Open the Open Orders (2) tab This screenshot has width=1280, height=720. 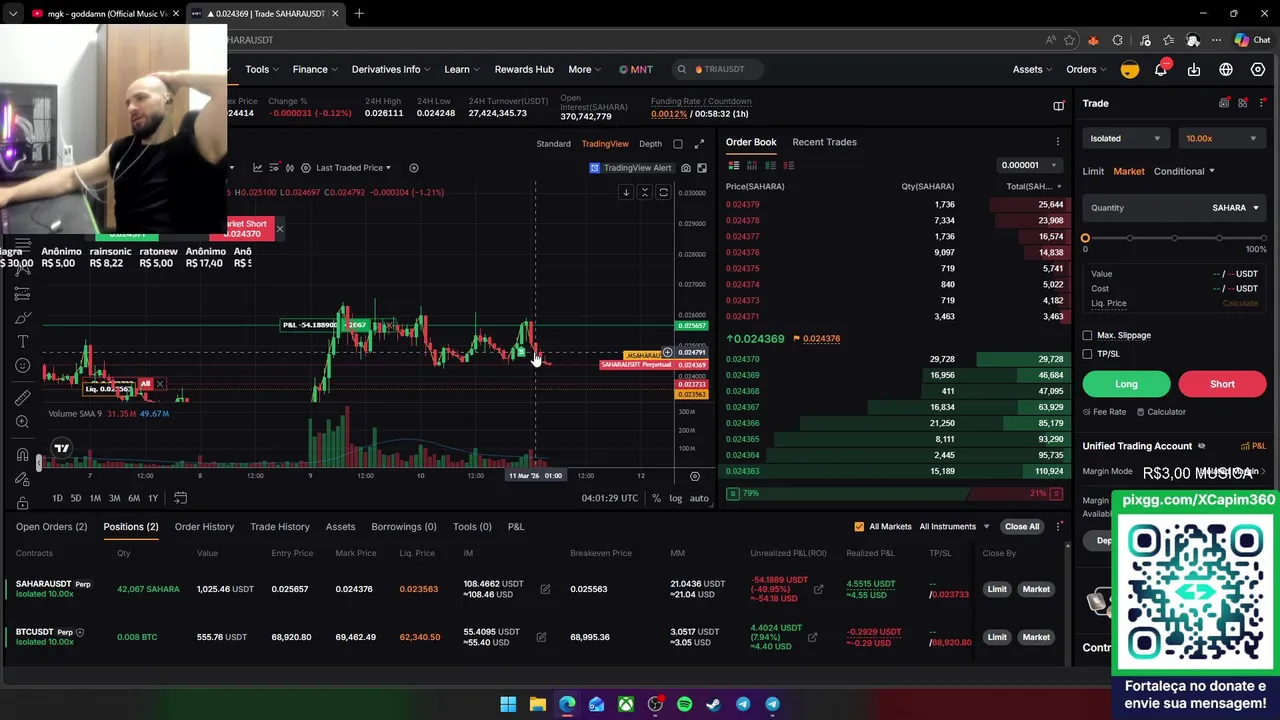coord(51,527)
